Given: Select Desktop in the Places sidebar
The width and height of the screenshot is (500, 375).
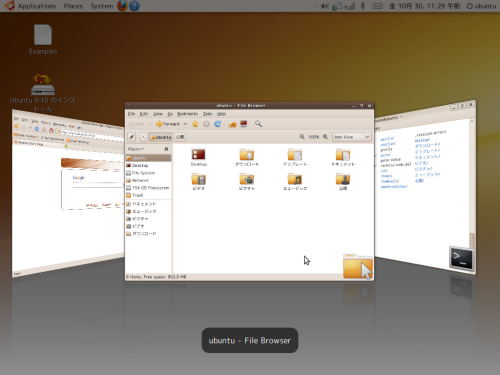Looking at the screenshot, I should point(149,165).
